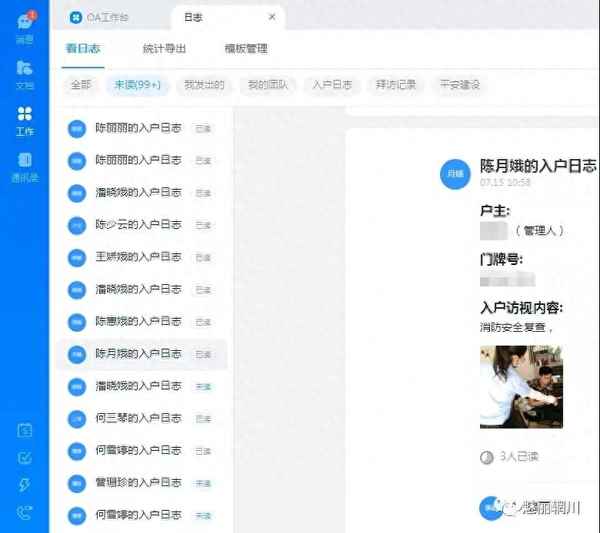Open 王娇娥的入户日志 list entry
This screenshot has width=600, height=533.
(142, 258)
